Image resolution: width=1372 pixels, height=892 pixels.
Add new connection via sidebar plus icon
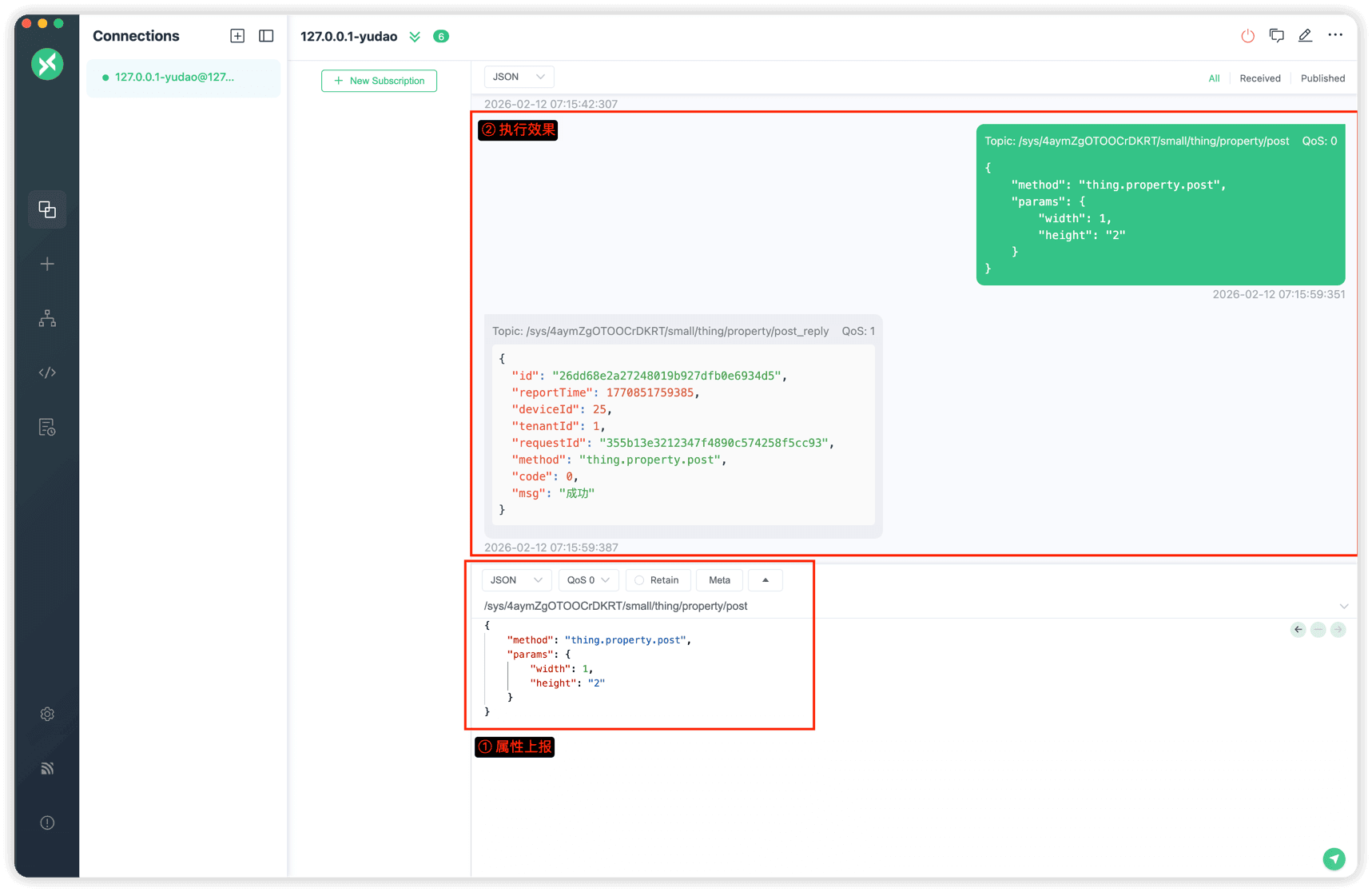[47, 265]
